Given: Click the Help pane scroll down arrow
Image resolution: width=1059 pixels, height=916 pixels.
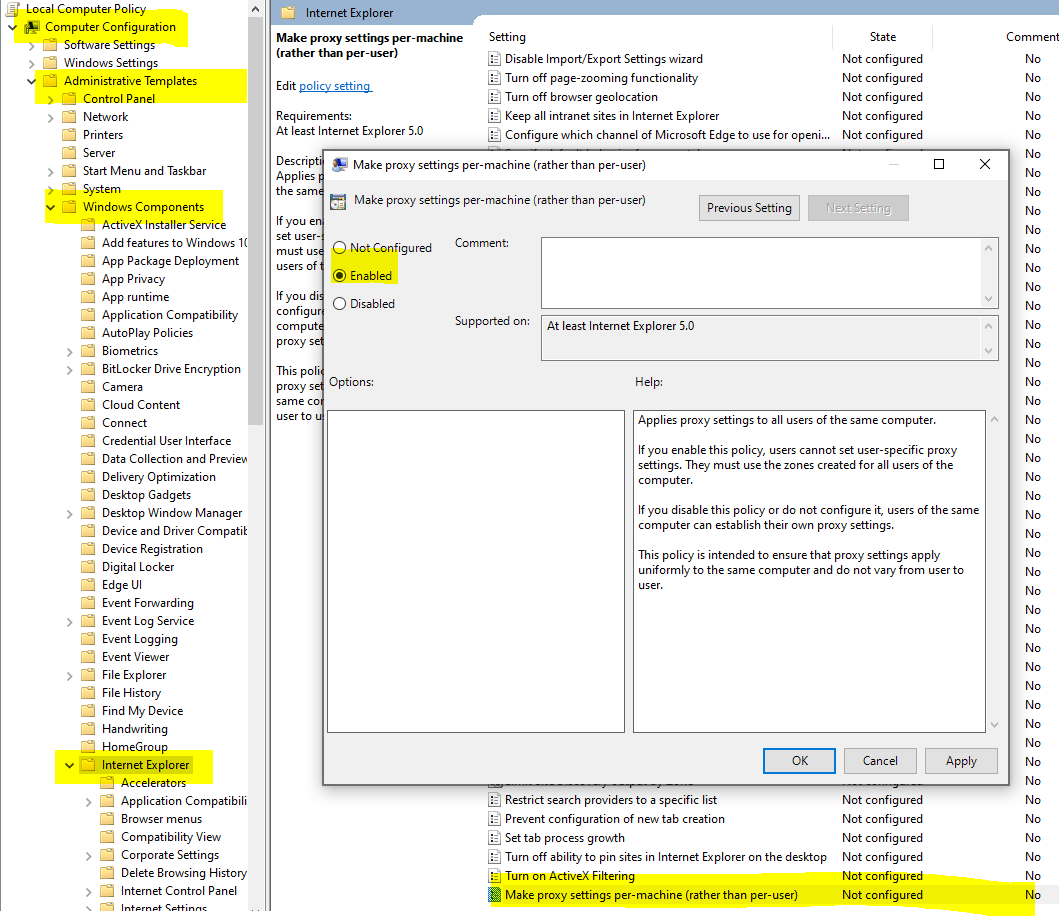Looking at the screenshot, I should 994,725.
